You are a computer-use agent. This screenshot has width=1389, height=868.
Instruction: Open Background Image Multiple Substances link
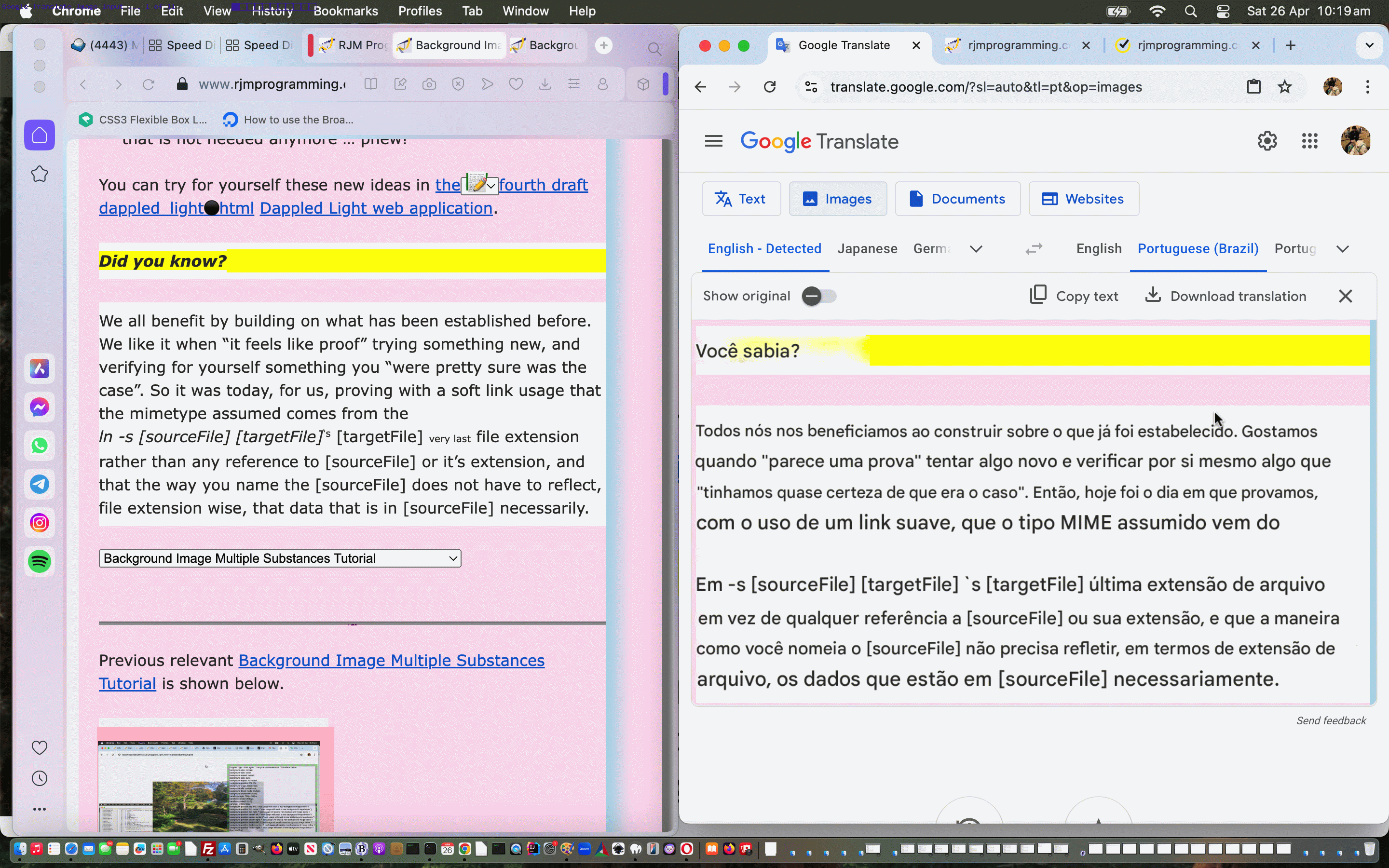pos(392,660)
